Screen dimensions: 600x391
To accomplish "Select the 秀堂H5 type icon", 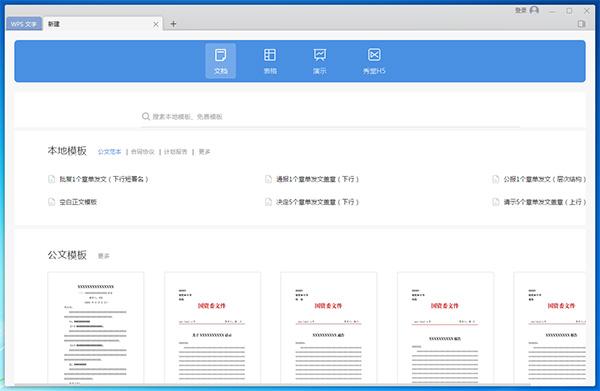I will 374,61.
